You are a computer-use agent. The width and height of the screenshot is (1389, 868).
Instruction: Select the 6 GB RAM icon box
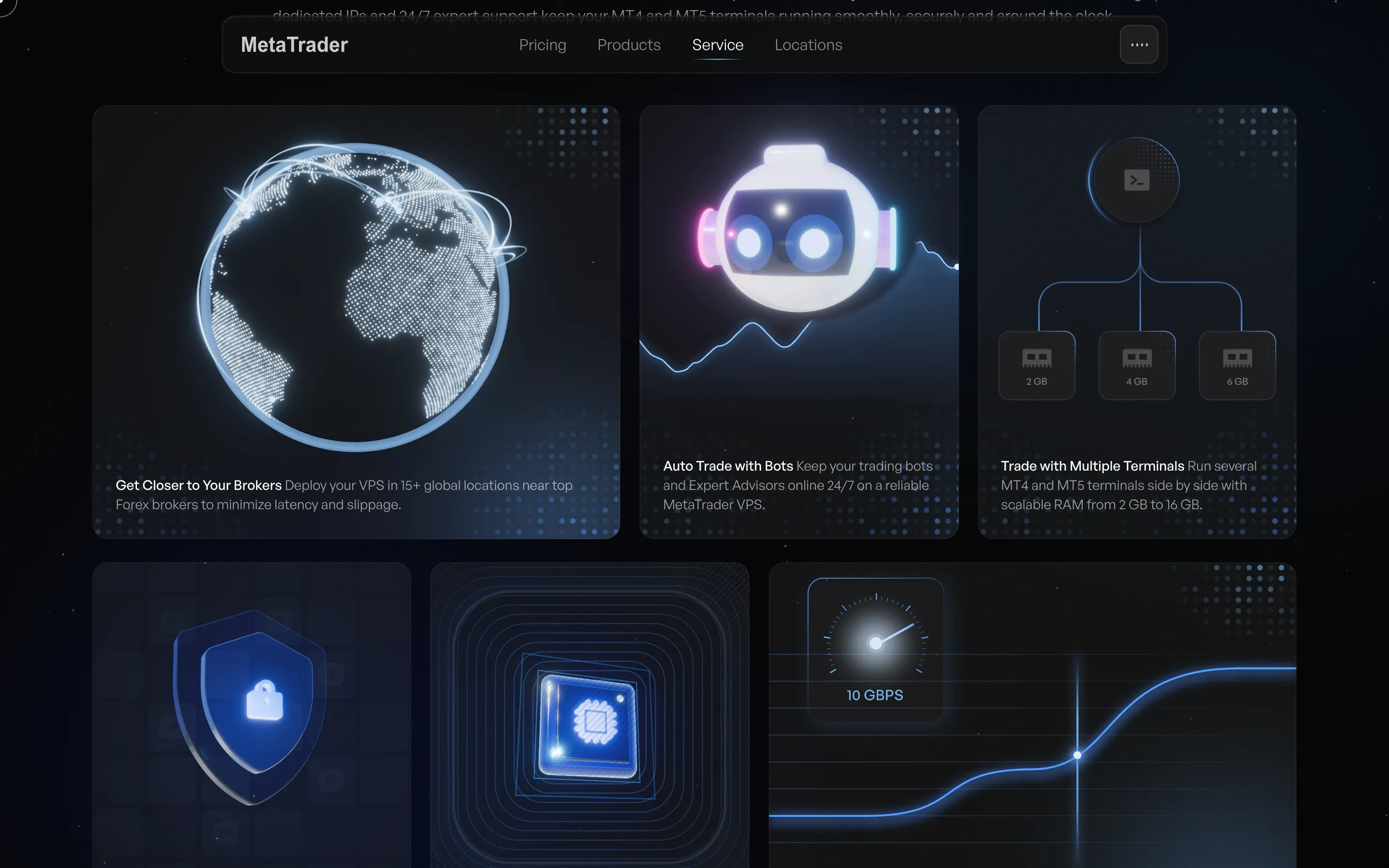click(1237, 365)
